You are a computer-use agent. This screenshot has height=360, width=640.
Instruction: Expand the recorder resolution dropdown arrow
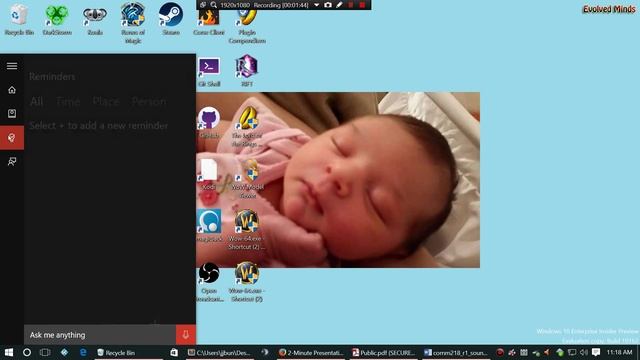coord(316,5)
